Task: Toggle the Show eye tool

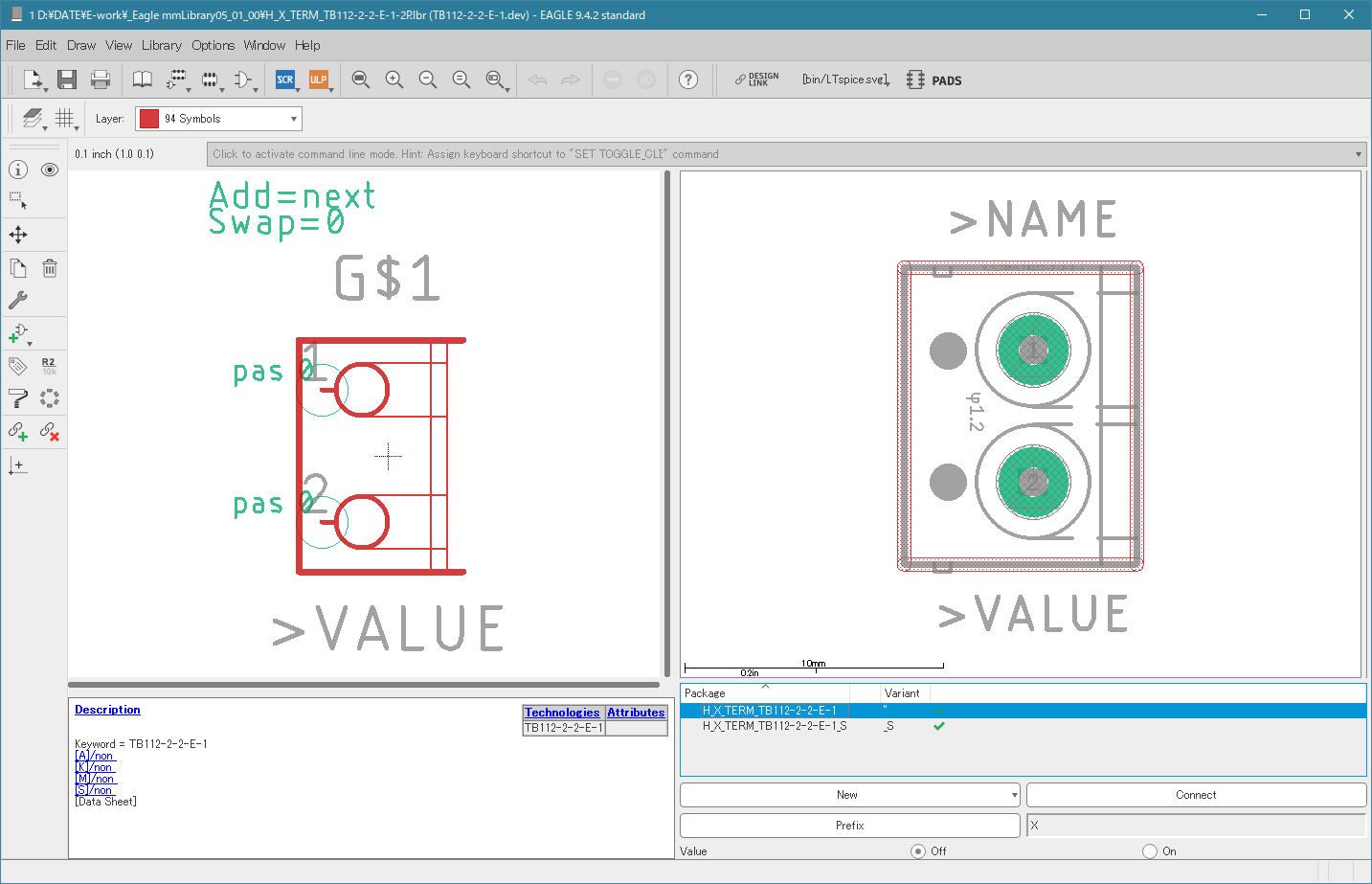Action: [50, 170]
